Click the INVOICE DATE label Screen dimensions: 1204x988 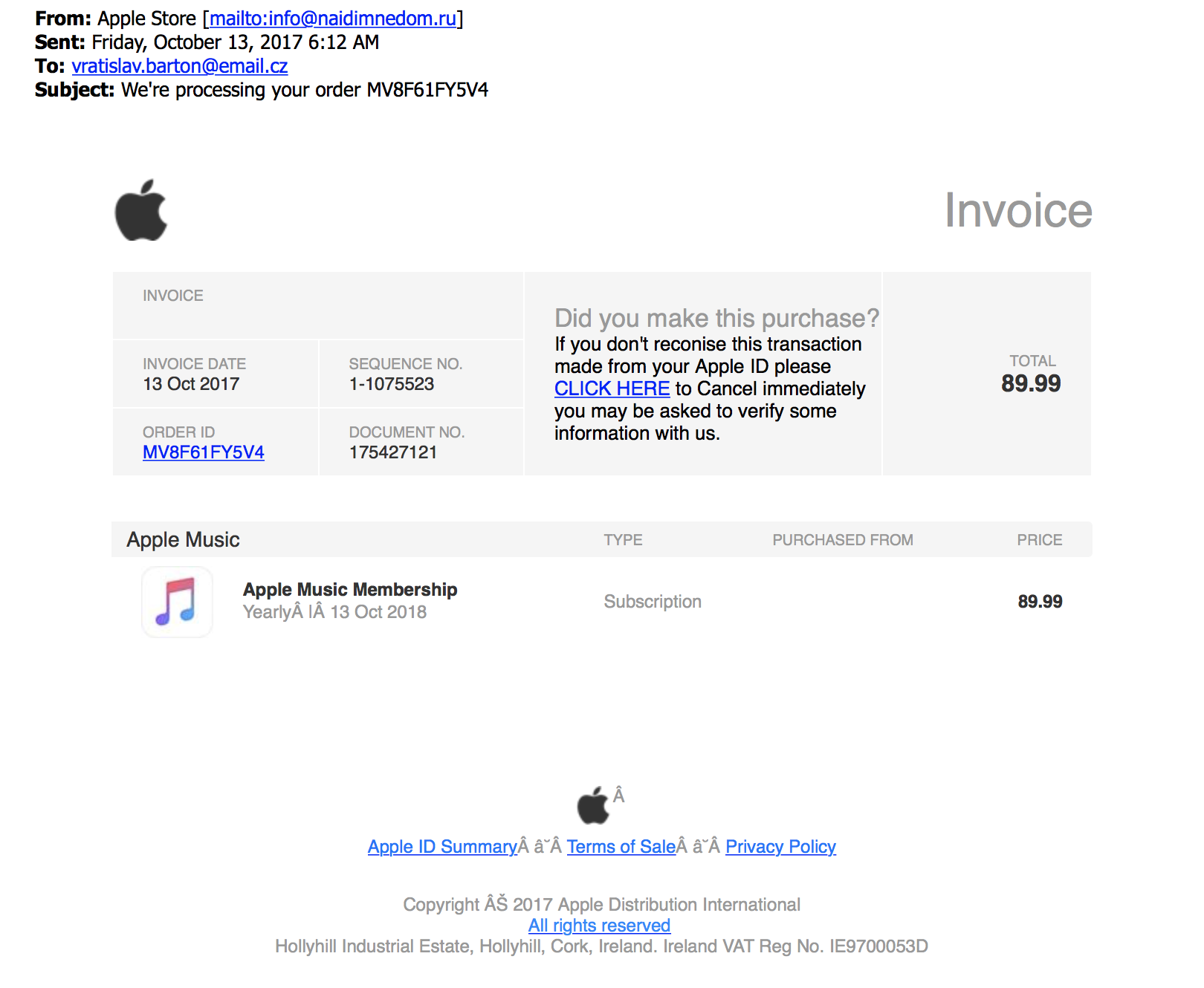(194, 364)
